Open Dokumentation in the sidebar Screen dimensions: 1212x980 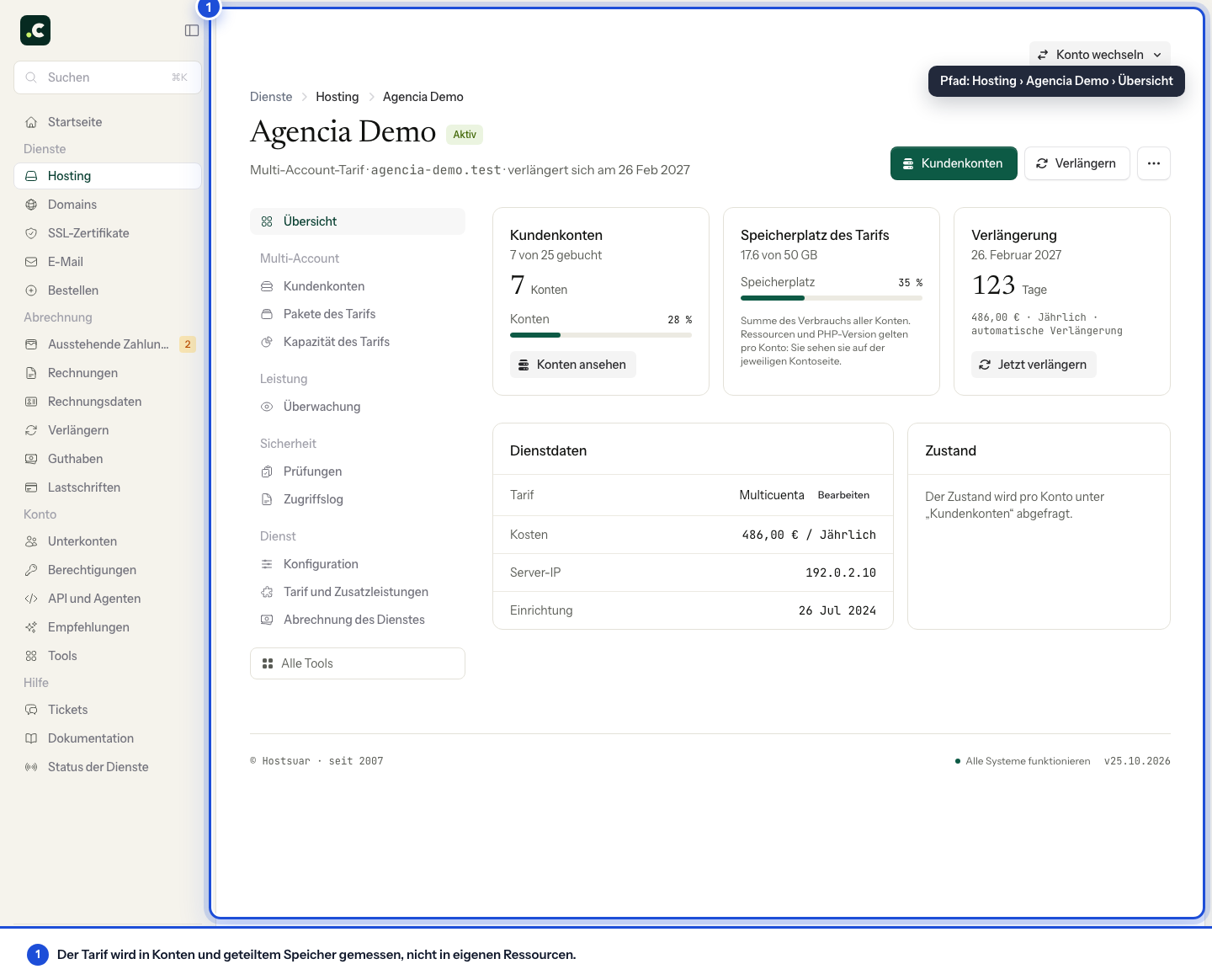[108, 738]
